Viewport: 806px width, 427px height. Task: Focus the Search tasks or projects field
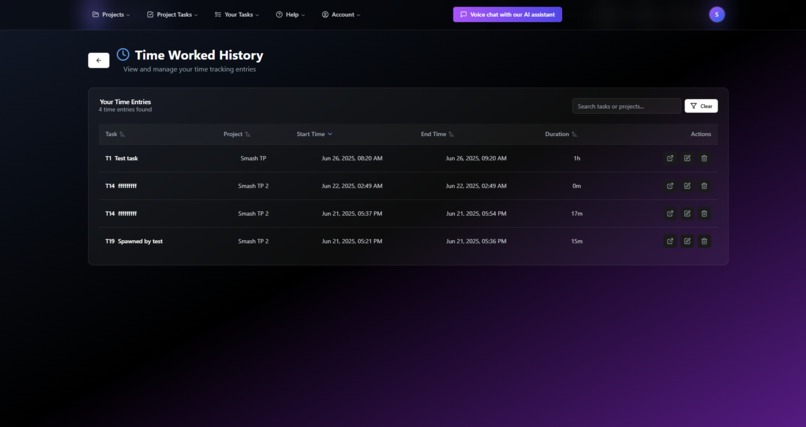pos(627,106)
